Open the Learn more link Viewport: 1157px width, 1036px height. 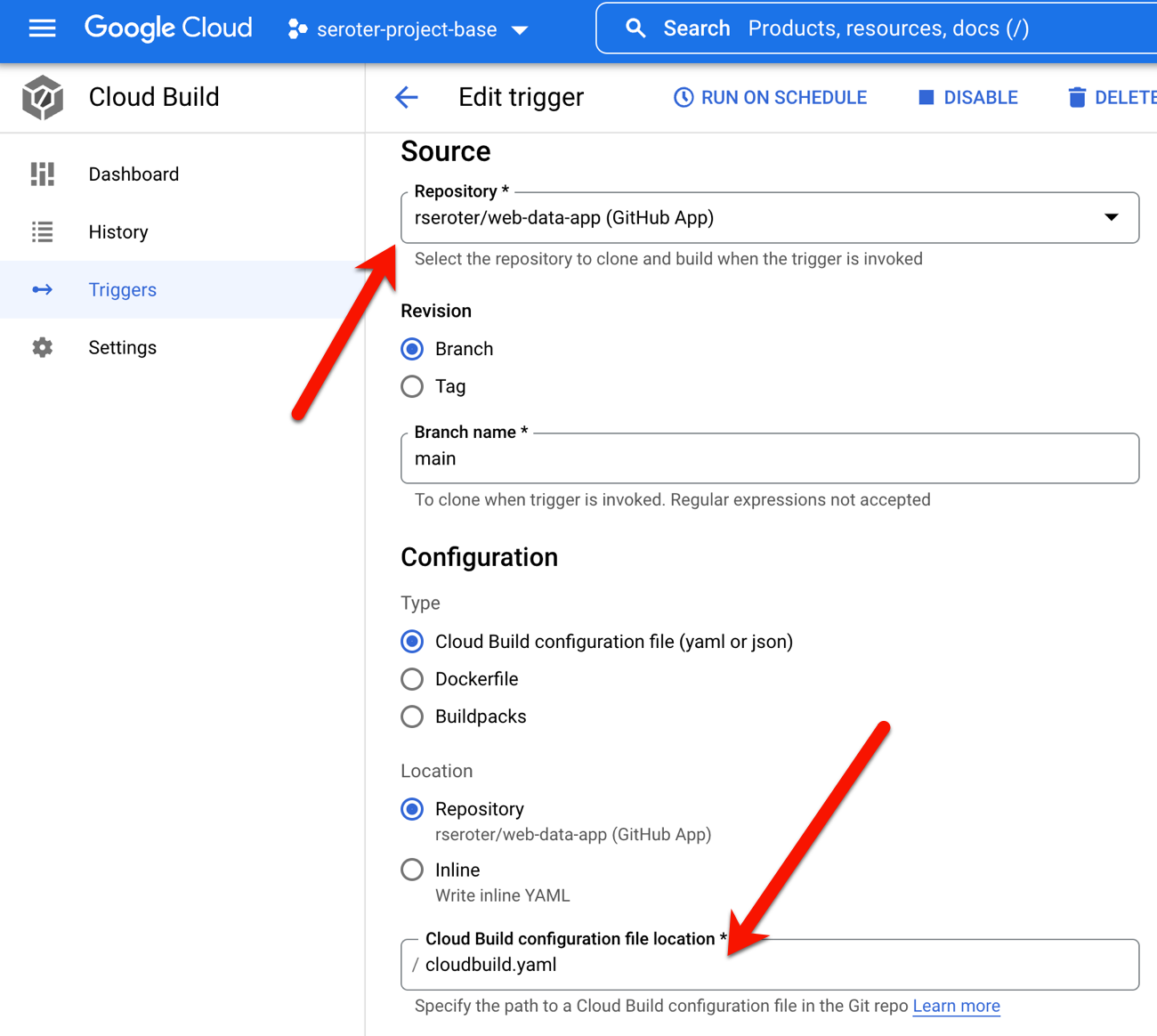(x=956, y=1006)
